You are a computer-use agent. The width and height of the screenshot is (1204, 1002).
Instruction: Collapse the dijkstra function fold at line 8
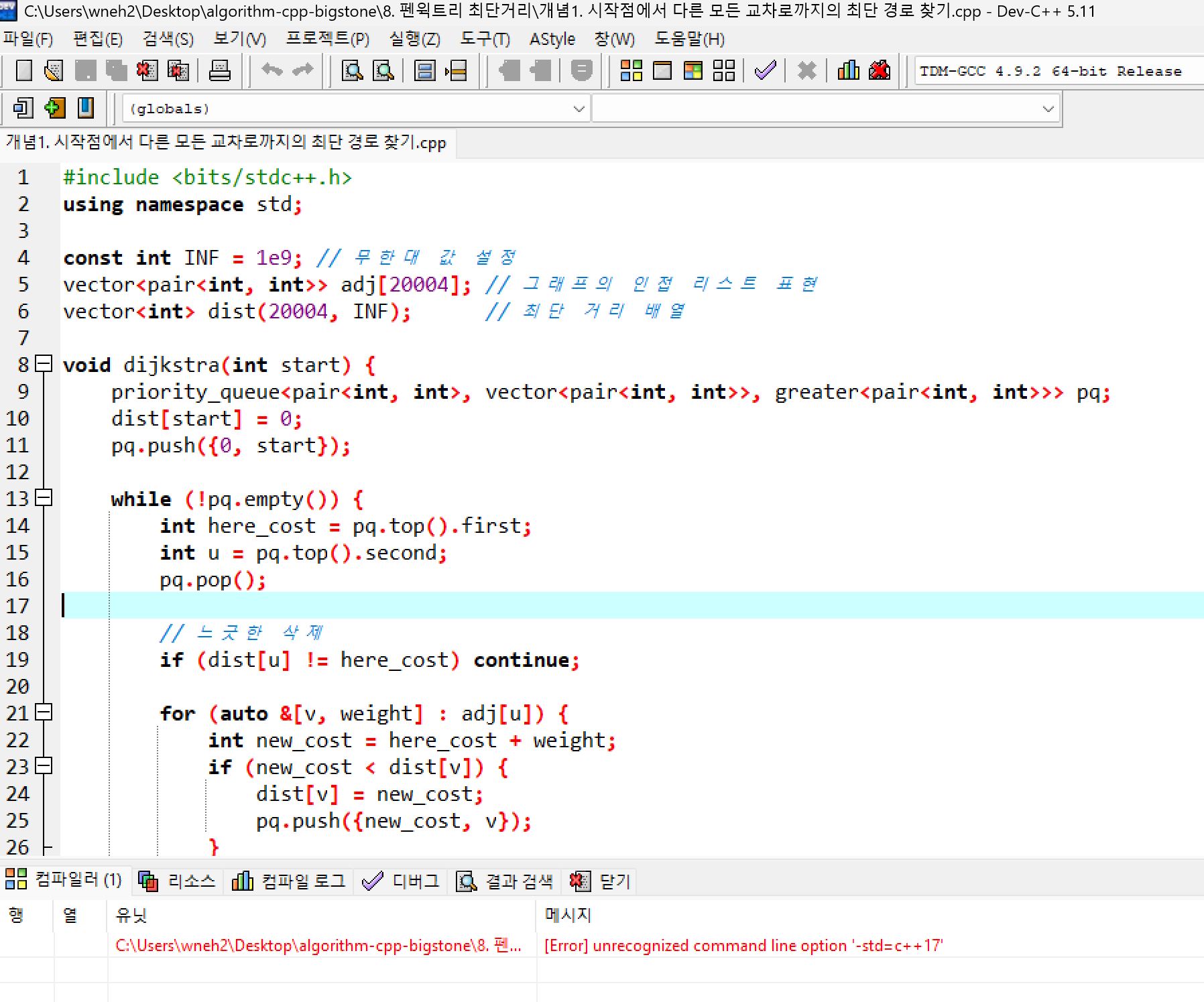pyautogui.click(x=44, y=364)
